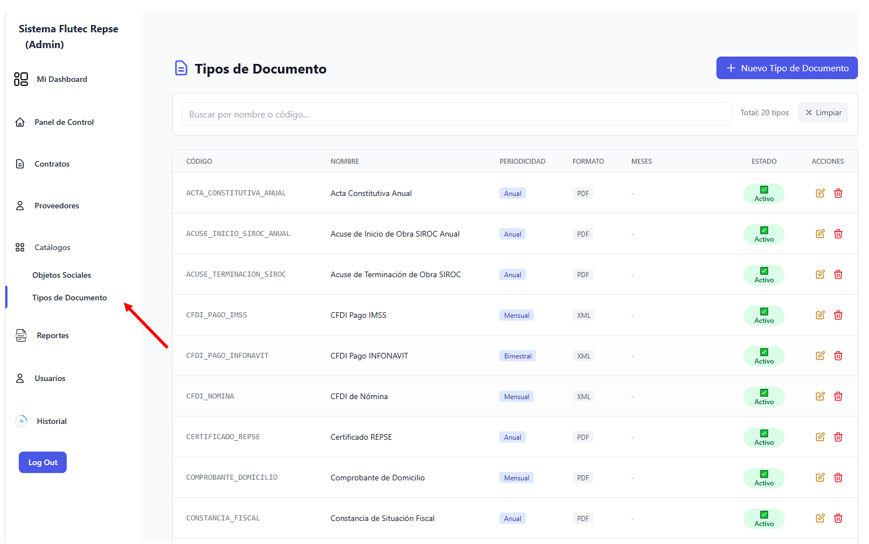Click the Mi Dashboard sidebar icon
The width and height of the screenshot is (869, 544).
(x=21, y=79)
